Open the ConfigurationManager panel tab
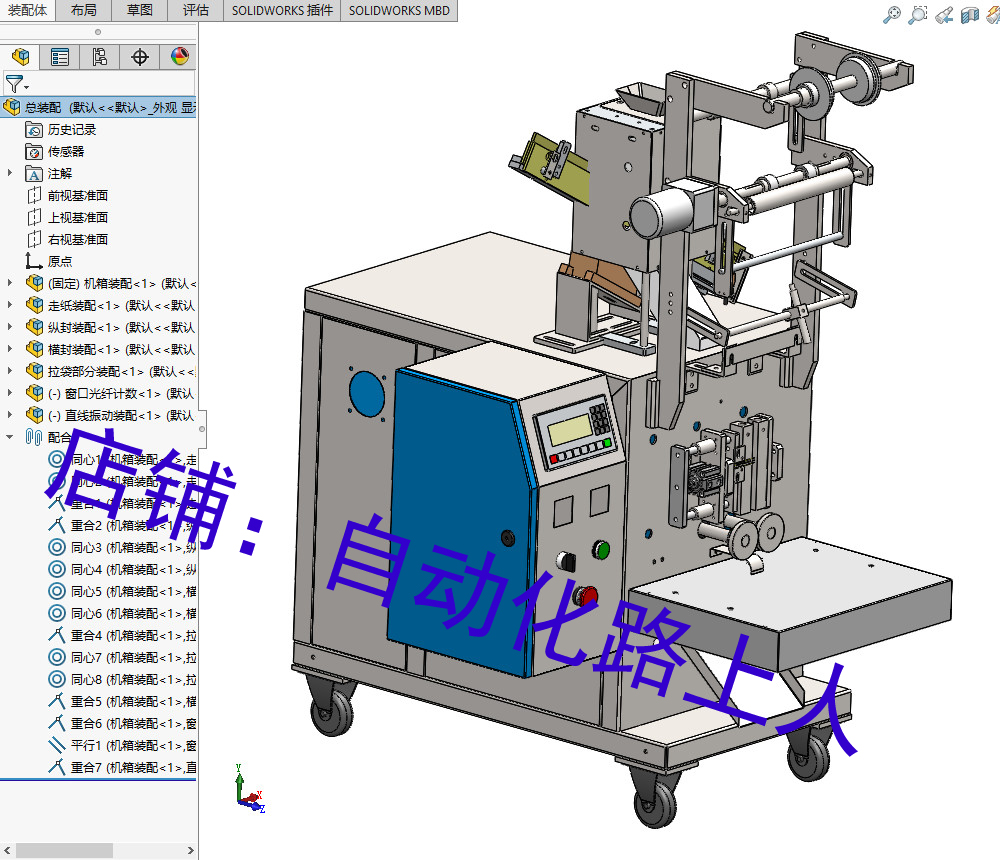This screenshot has width=1000, height=860. coord(99,57)
